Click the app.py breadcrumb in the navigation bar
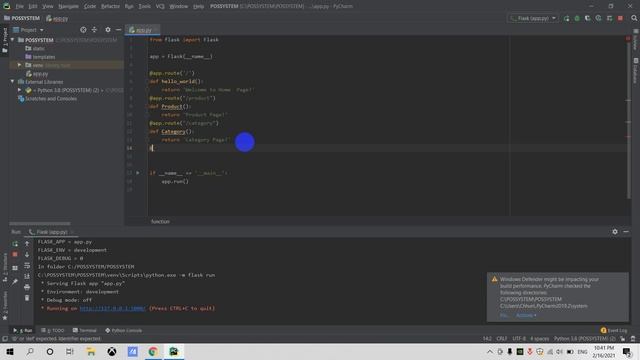This screenshot has height=360, width=640. click(57, 19)
